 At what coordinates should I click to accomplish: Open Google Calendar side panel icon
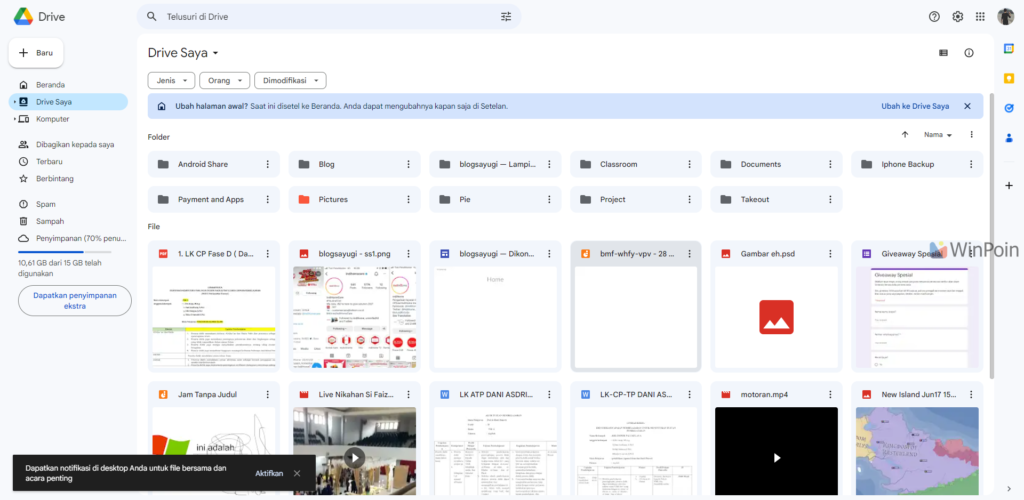[x=1009, y=49]
